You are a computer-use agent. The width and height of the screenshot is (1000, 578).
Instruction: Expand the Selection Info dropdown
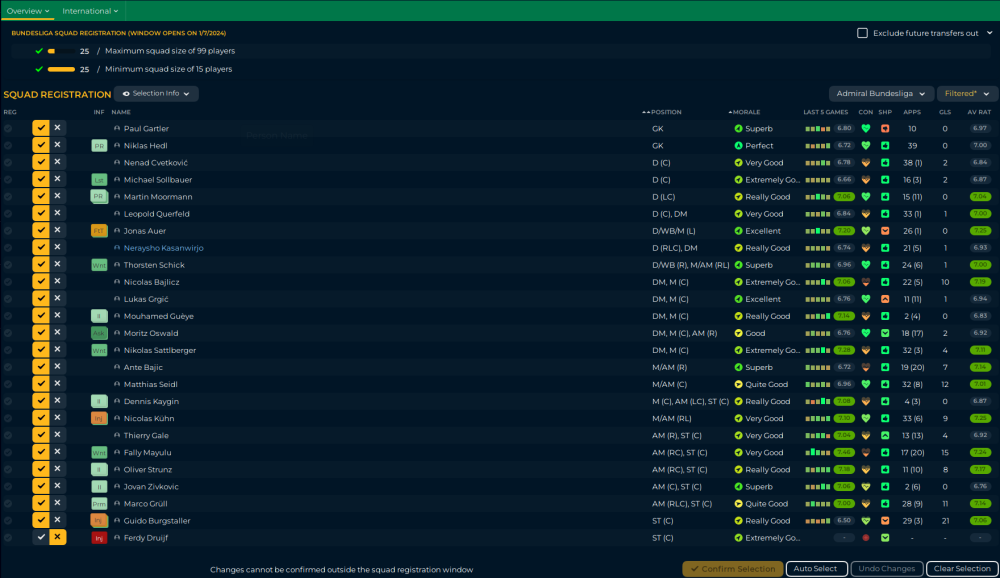tap(156, 93)
